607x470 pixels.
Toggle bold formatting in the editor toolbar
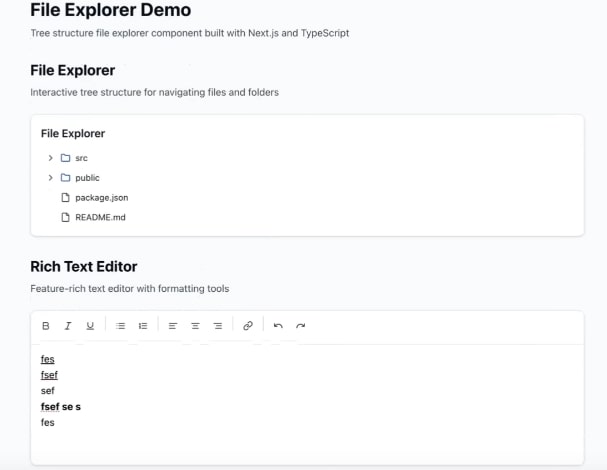(x=46, y=326)
